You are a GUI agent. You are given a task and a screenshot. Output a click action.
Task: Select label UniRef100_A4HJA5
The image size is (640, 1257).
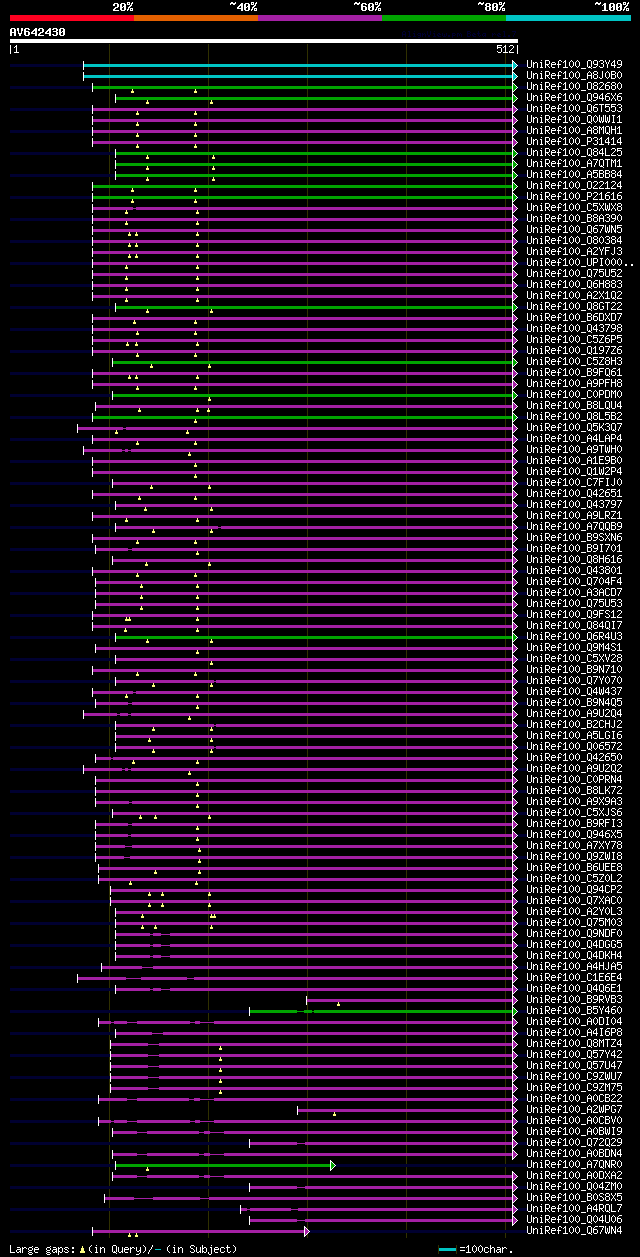tap(574, 967)
